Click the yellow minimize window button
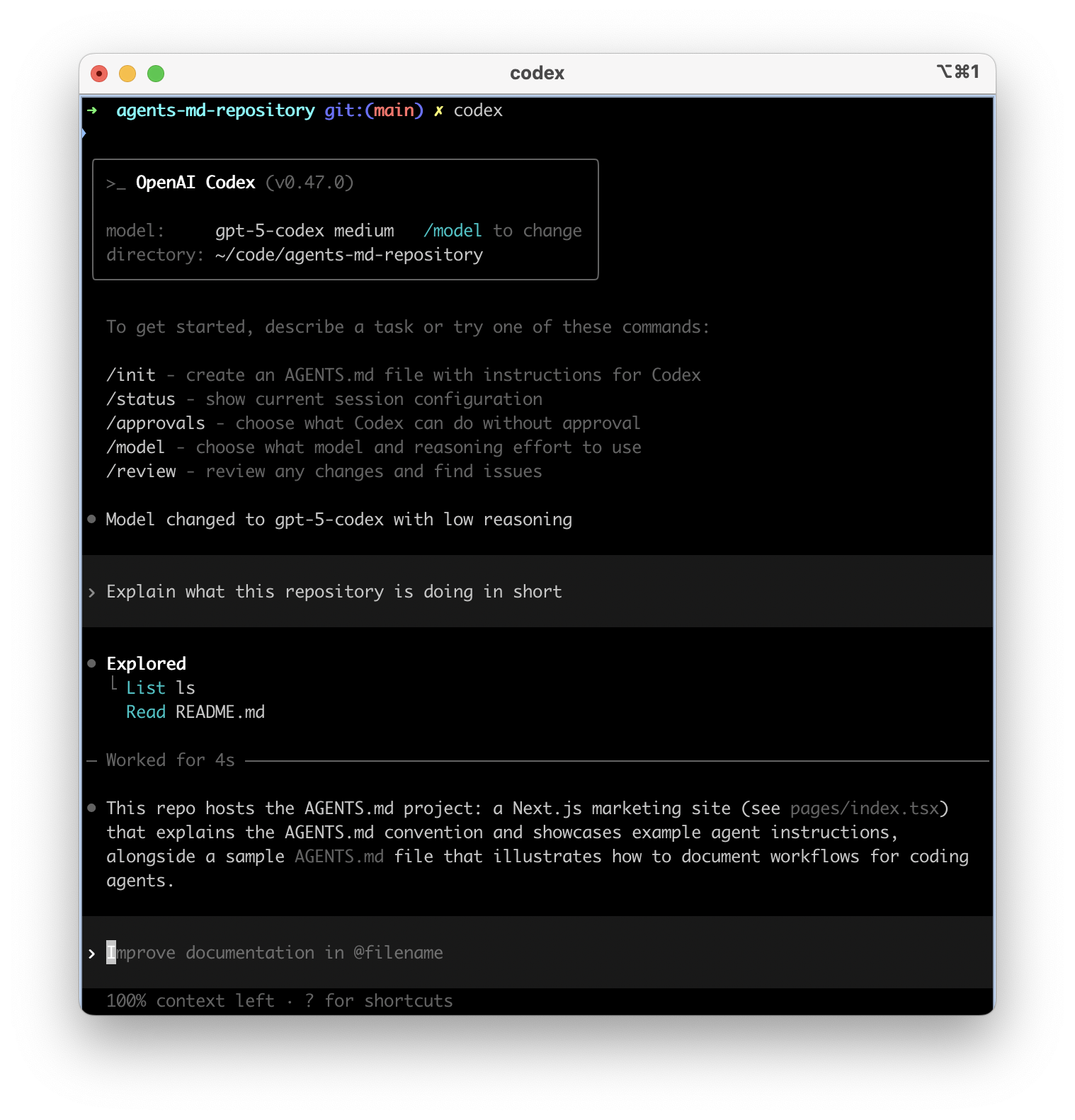Image resolution: width=1075 pixels, height=1120 pixels. pos(127,74)
